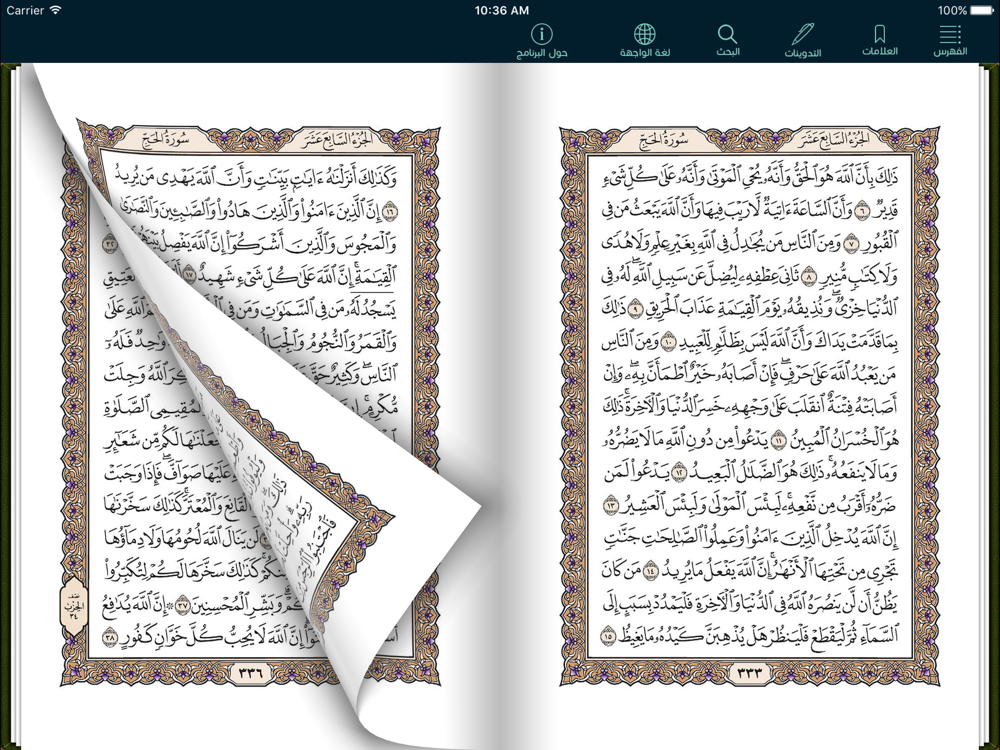This screenshot has width=1000, height=750.
Task: Click the حول البرنامج label
Action: click(541, 52)
